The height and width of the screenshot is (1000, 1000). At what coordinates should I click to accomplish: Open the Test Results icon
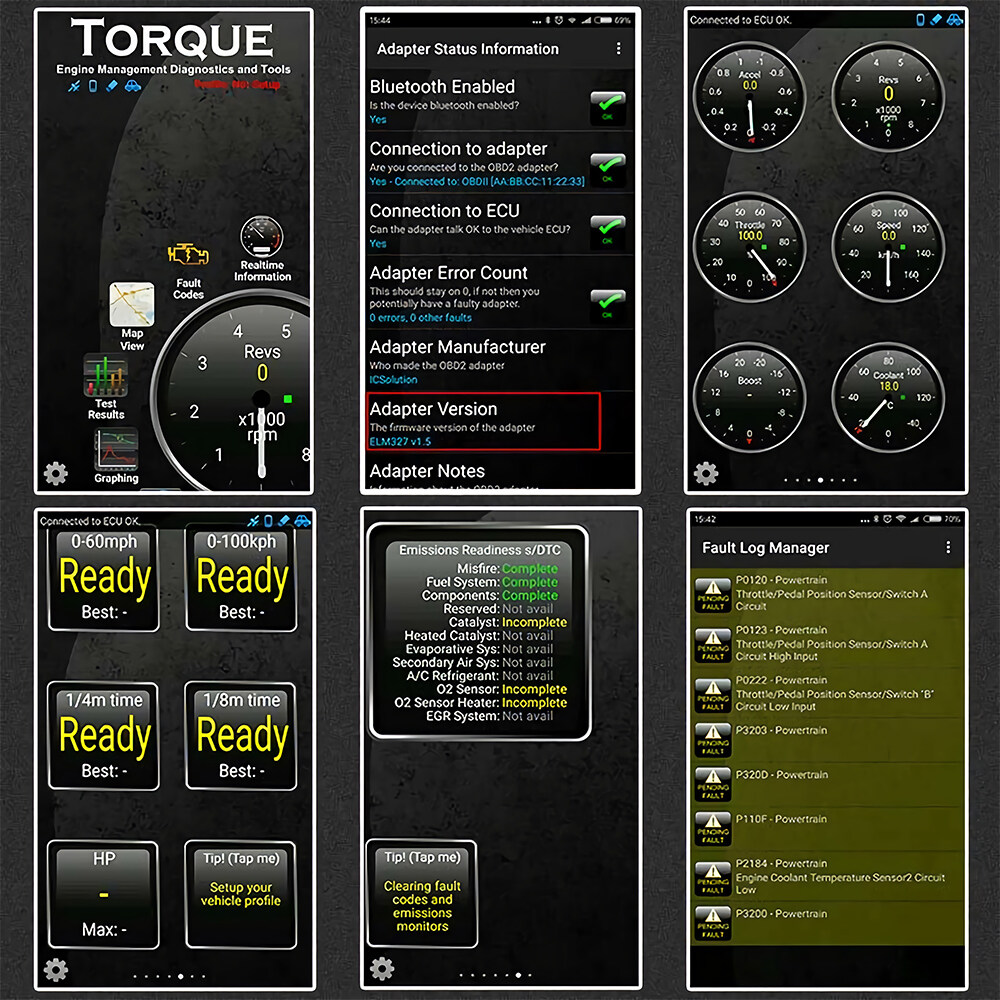[x=105, y=377]
